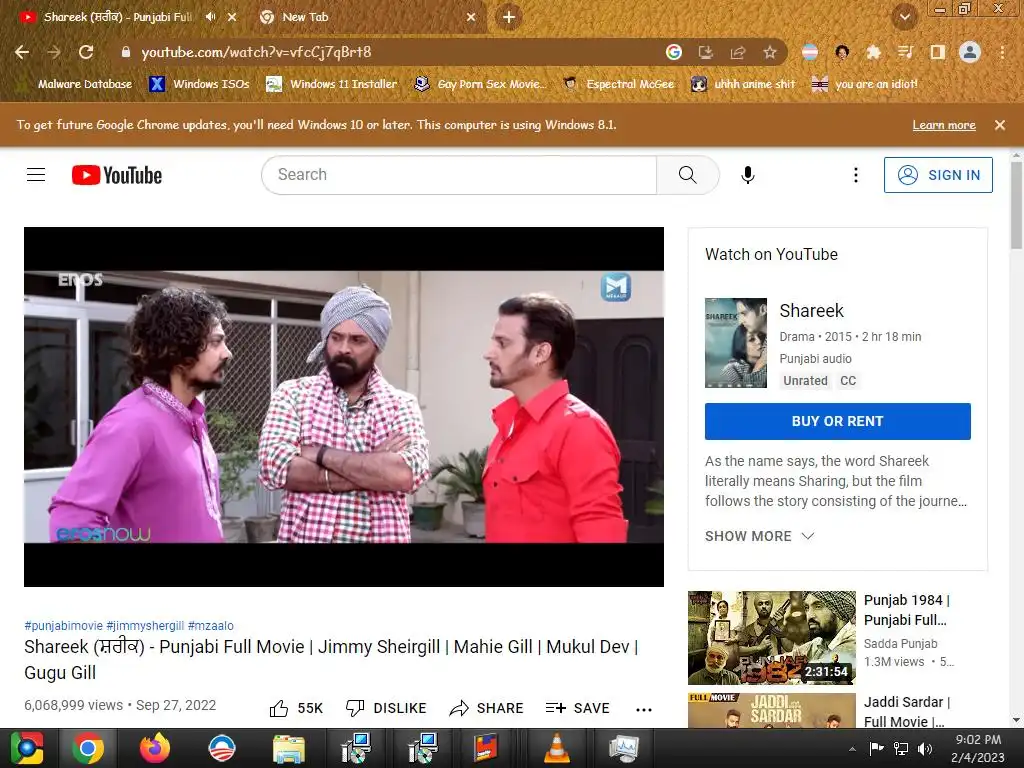Bookmark this page with the star

[770, 52]
